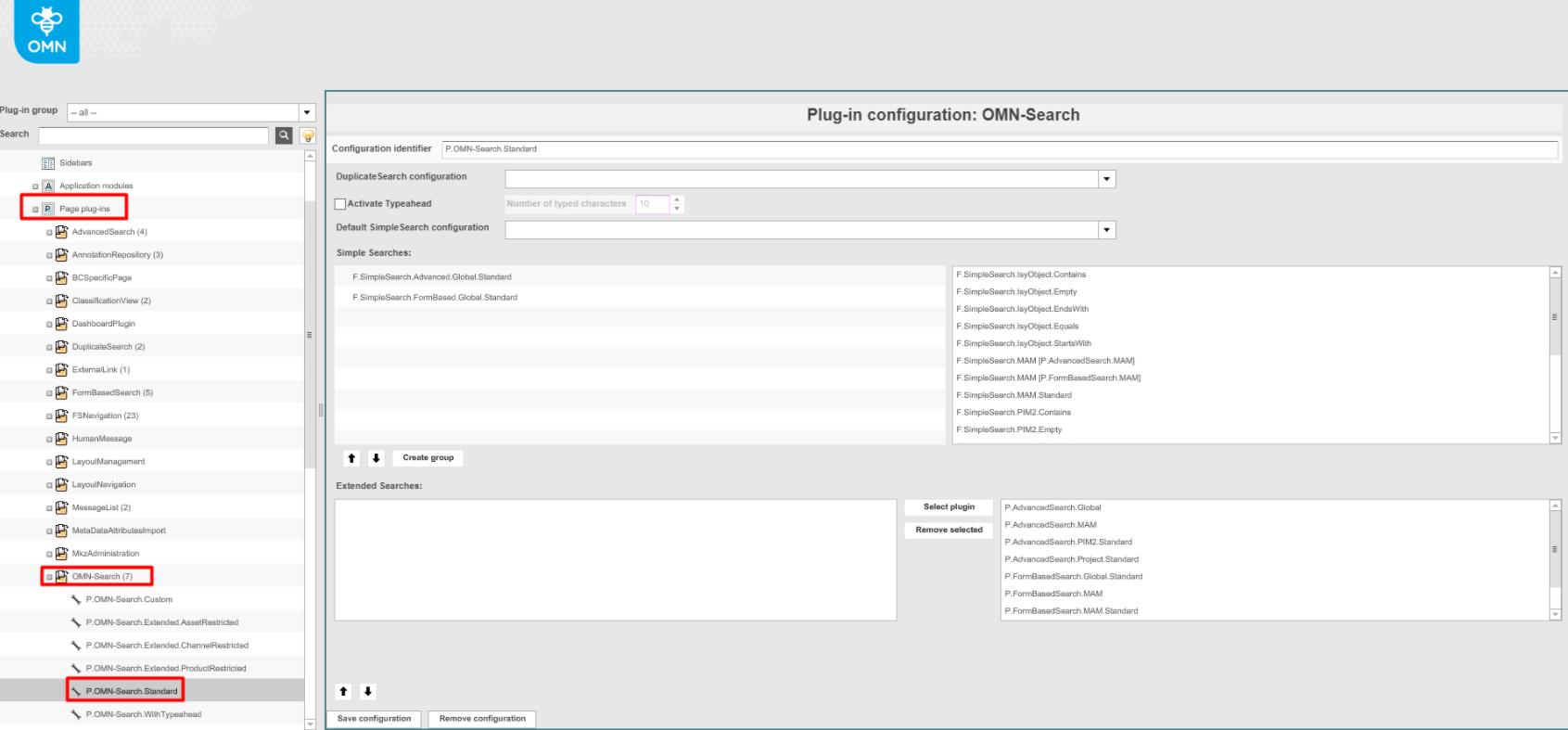
Task: Click the search magnifier button
Action: click(x=285, y=135)
